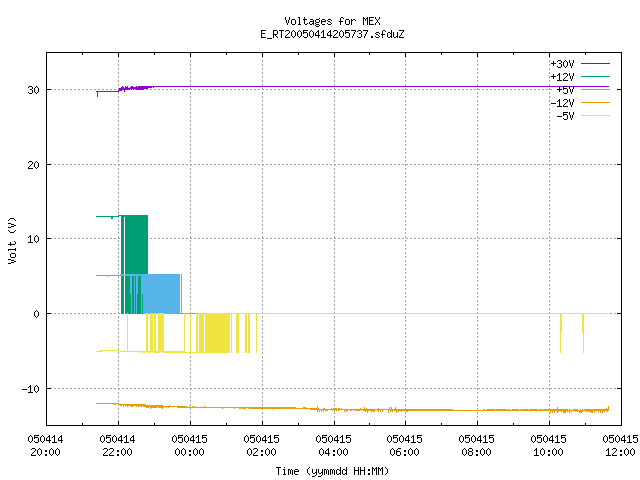Click the green +12V legend line sample
640x480 pixels.
coord(595,76)
